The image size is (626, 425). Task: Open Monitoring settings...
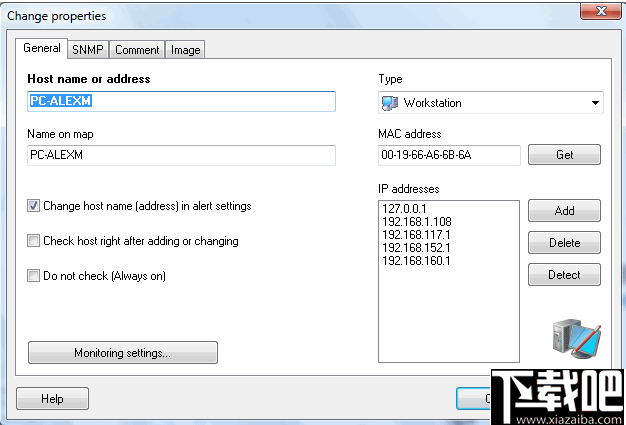click(123, 353)
